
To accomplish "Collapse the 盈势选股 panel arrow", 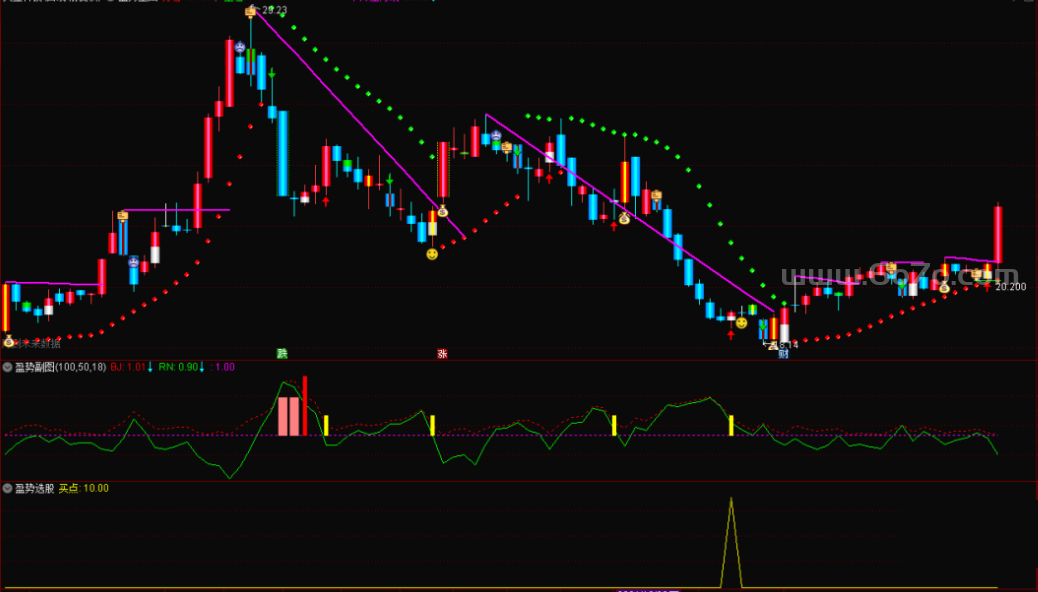I will click(8, 488).
